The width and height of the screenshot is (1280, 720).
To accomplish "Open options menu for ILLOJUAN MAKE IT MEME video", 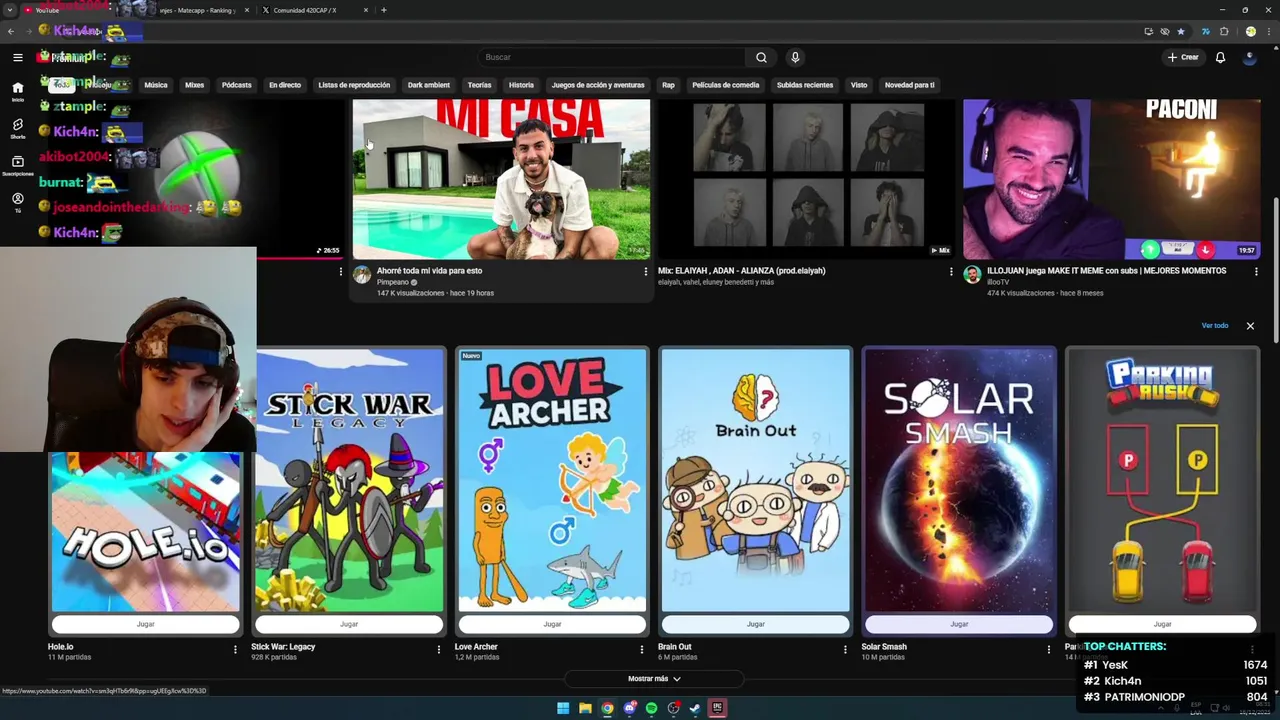I will (1256, 271).
